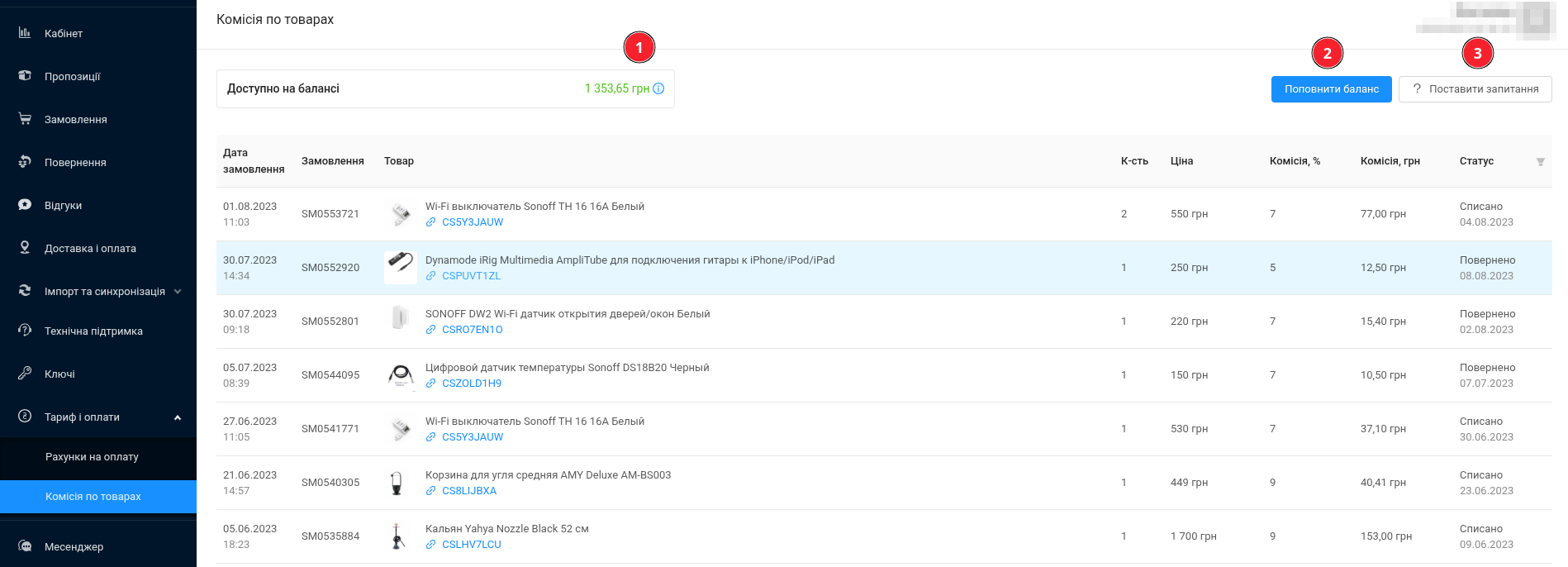Open product link CSLHV7LCU

coord(471,545)
